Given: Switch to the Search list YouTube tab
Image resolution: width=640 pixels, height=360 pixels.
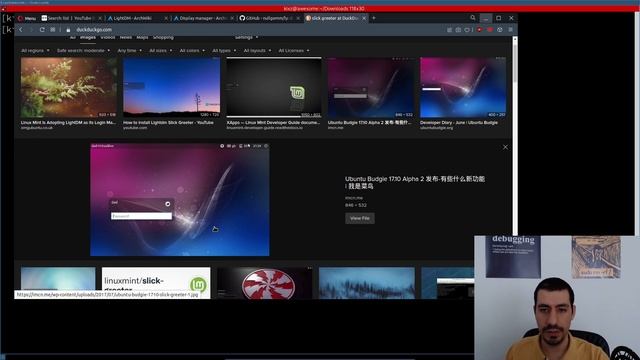Looking at the screenshot, I should [x=71, y=18].
